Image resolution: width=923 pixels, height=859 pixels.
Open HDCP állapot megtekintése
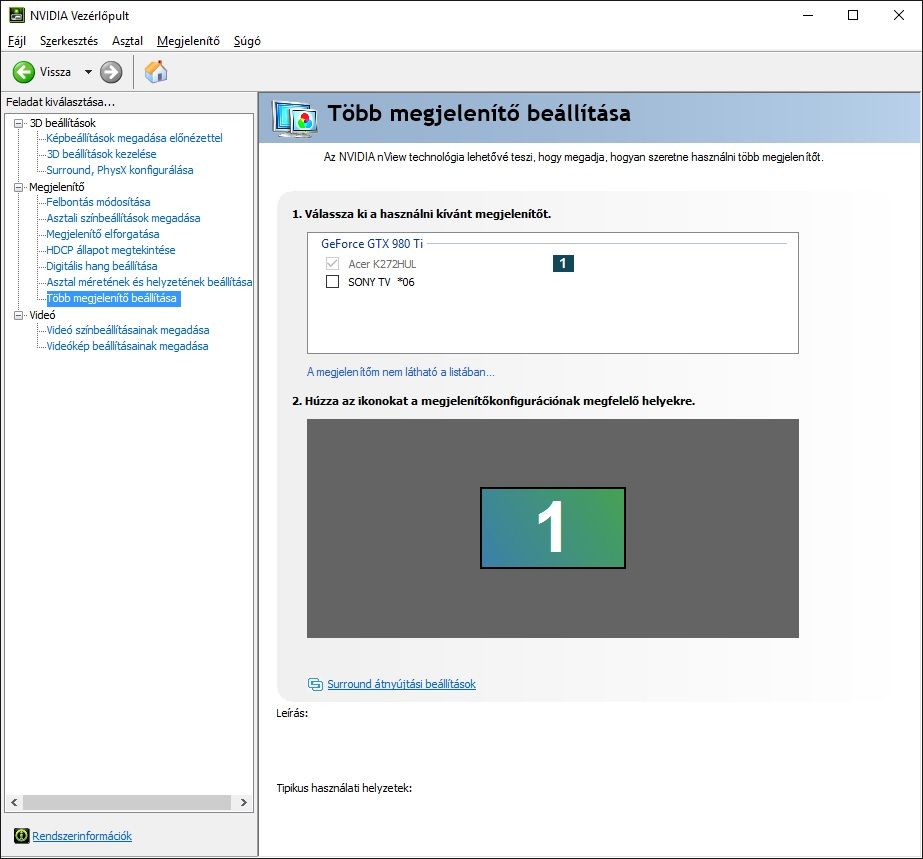(x=111, y=250)
